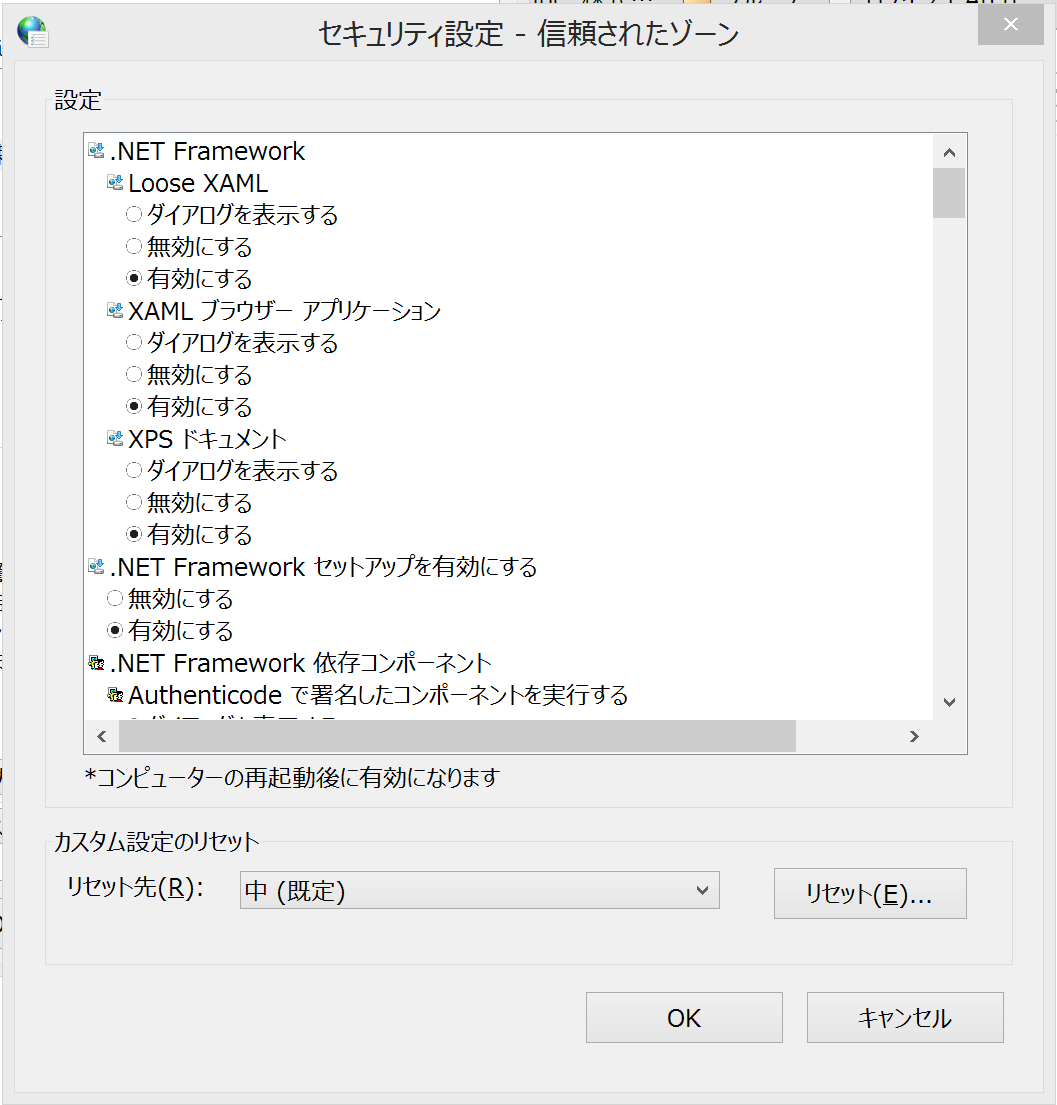Click the horizontal scrollbar right arrow
This screenshot has width=1057, height=1105.
914,736
